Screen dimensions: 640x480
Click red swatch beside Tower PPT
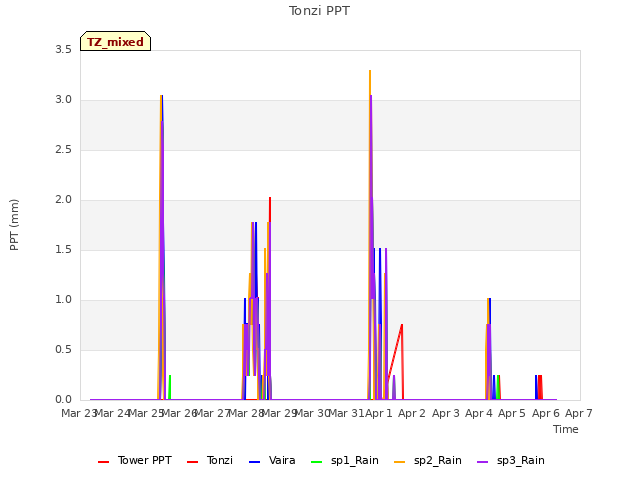[x=104, y=462]
